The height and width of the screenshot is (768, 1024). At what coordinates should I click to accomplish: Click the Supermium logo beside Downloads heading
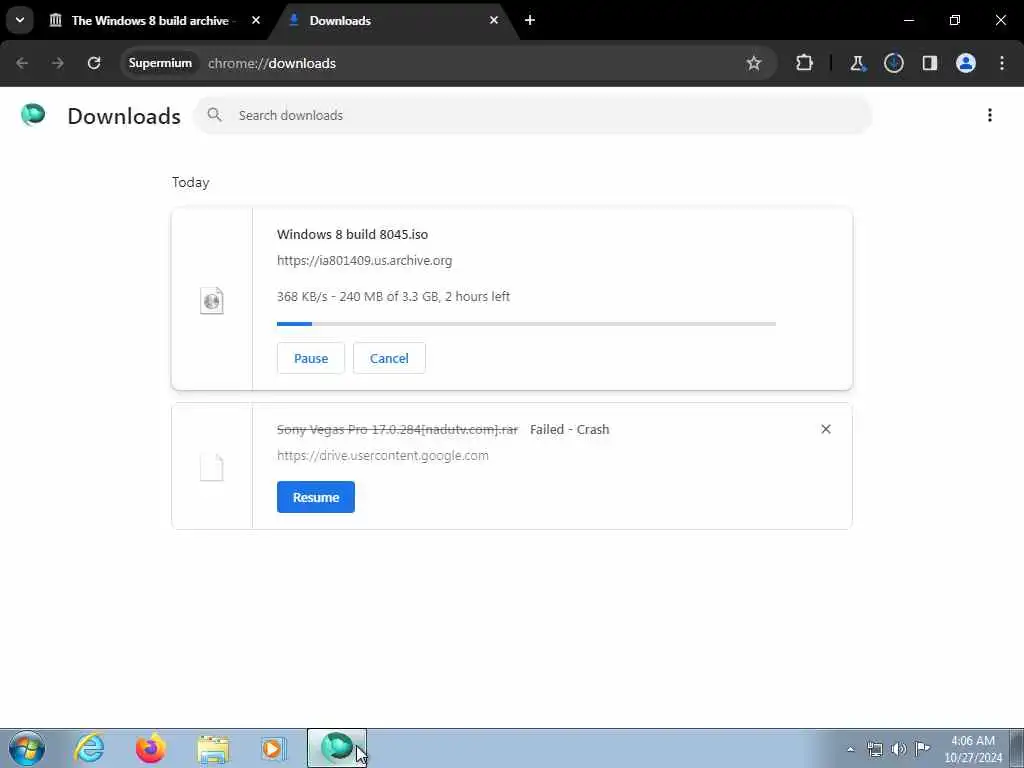point(33,115)
